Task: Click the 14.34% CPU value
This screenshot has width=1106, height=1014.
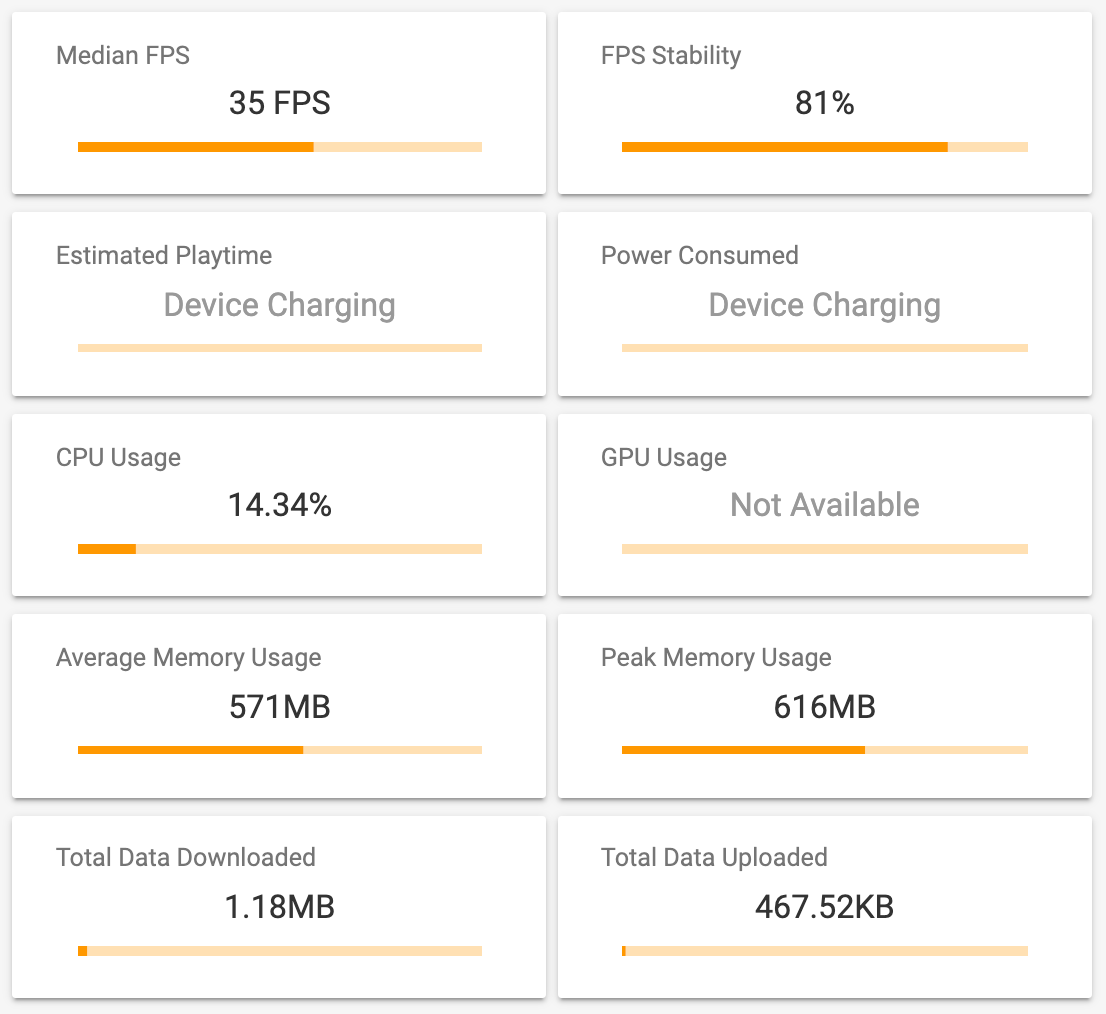Action: (x=279, y=505)
